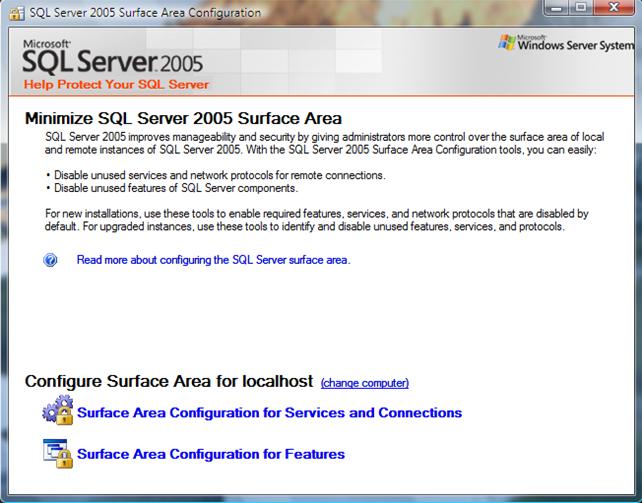Click the window-and-lock icon for Features
The width and height of the screenshot is (642, 503).
click(x=56, y=453)
